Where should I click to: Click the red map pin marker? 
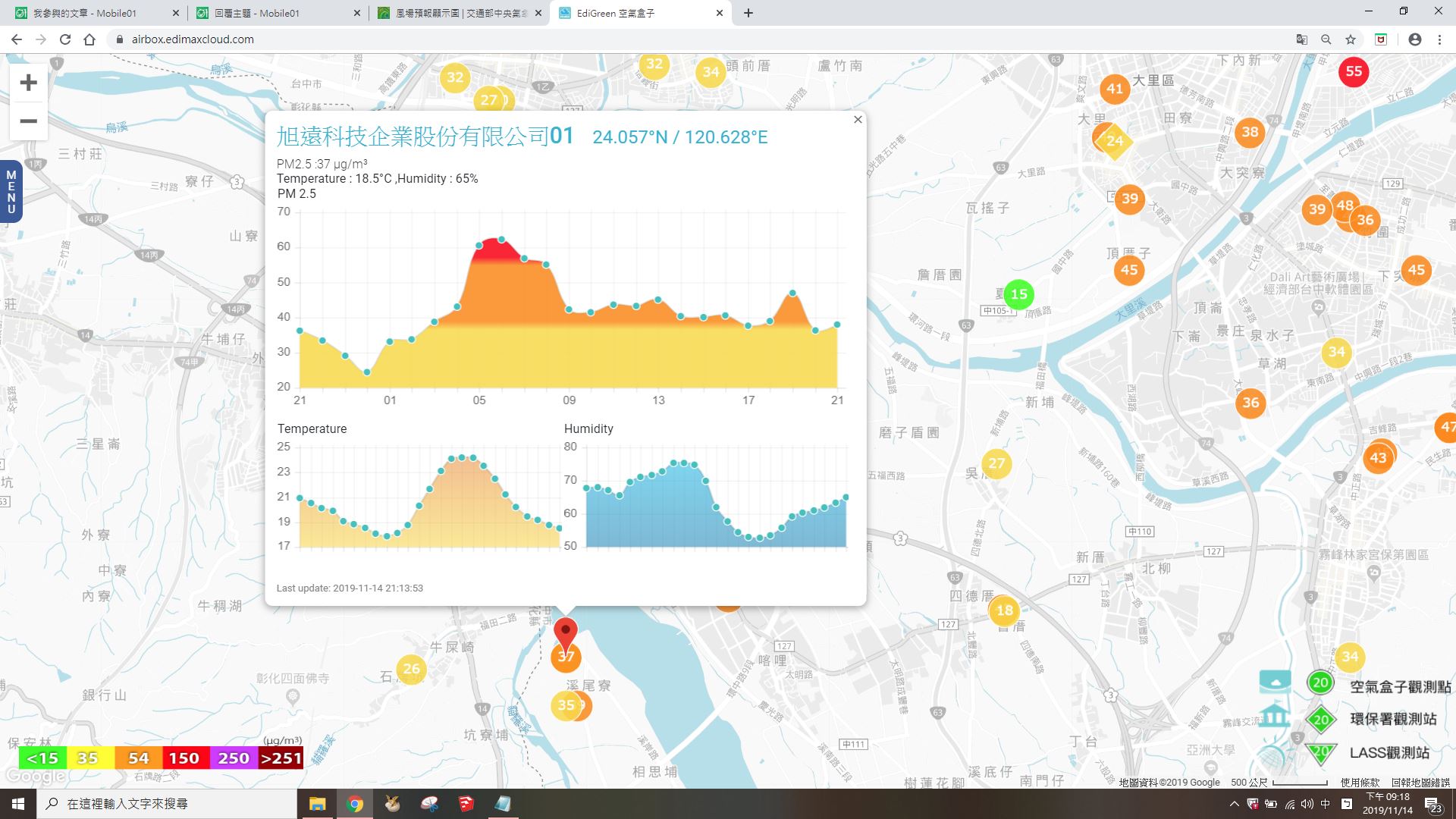coord(565,635)
